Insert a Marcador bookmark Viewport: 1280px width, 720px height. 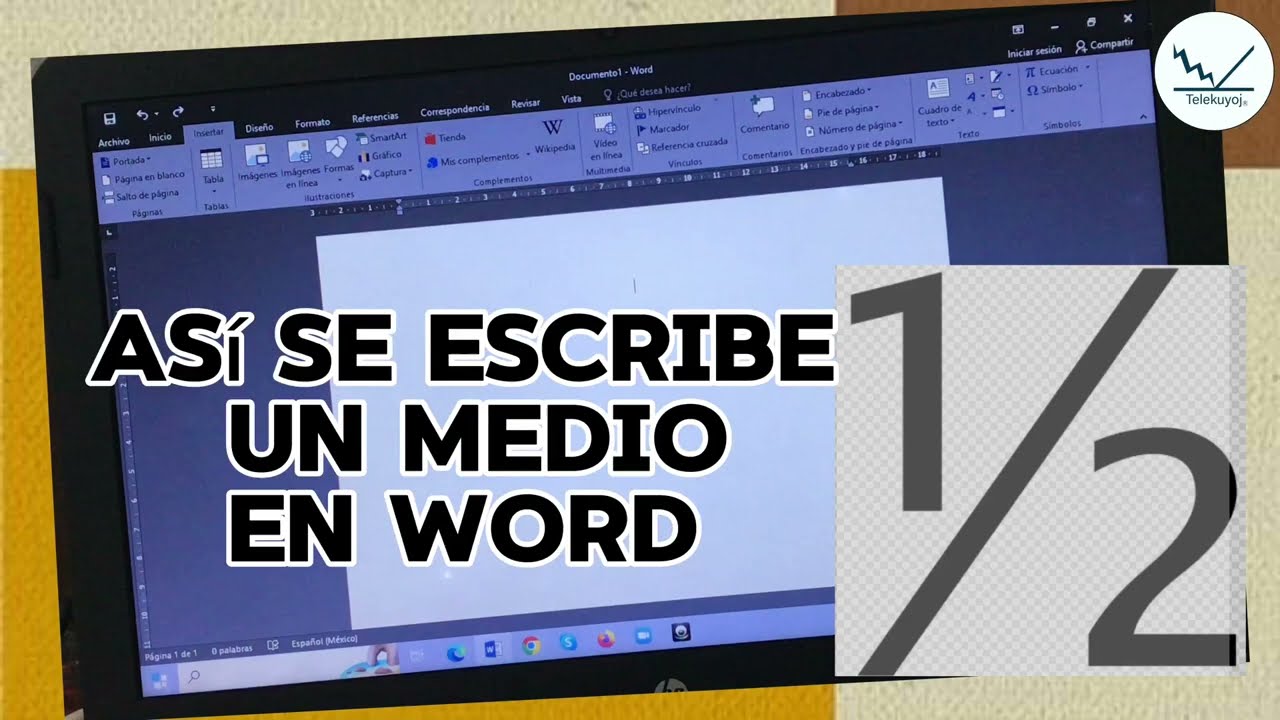(662, 128)
